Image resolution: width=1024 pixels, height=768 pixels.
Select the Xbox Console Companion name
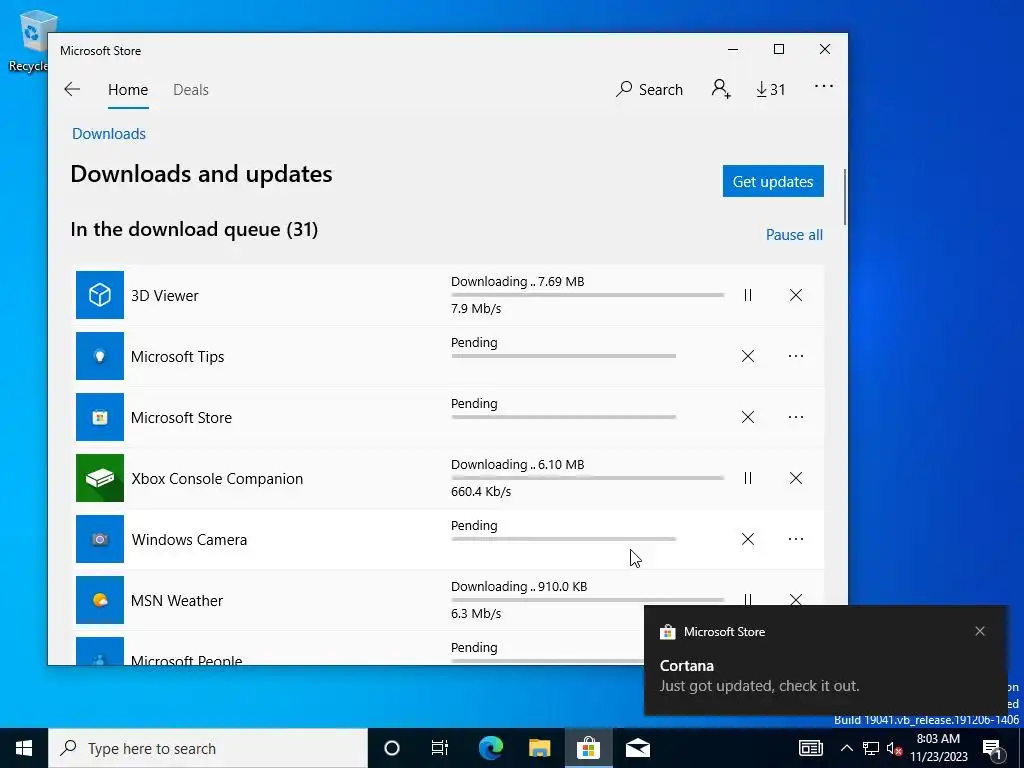[x=217, y=479]
